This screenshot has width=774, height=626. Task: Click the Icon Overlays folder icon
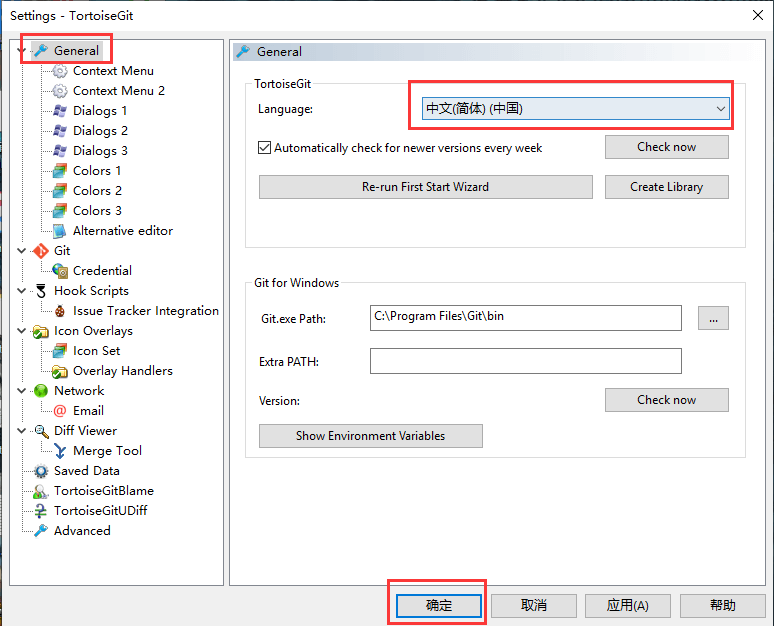click(x=40, y=331)
